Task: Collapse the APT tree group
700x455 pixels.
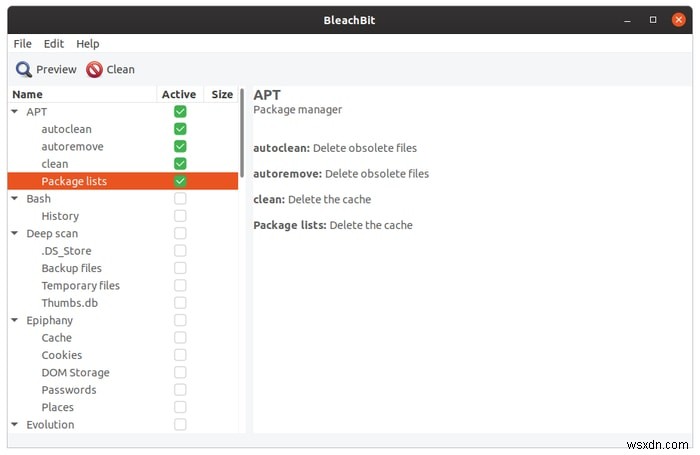Action: (x=14, y=112)
